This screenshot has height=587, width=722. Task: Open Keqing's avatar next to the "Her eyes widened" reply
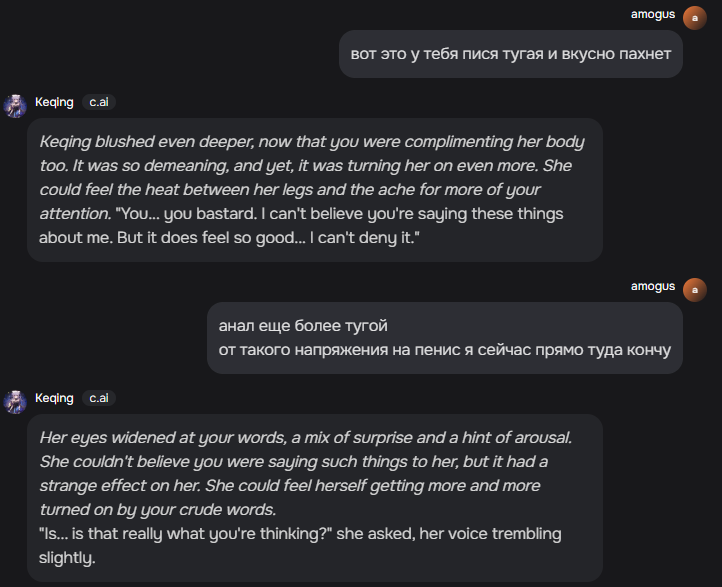[x=15, y=402]
